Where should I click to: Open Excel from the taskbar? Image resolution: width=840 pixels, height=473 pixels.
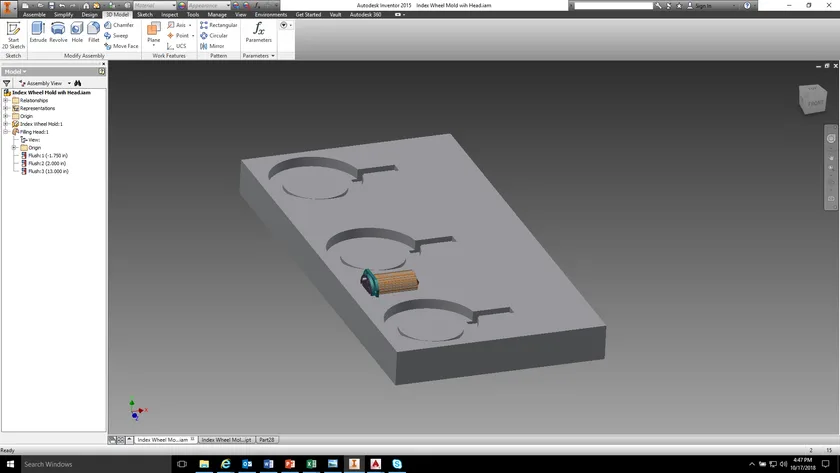311,464
